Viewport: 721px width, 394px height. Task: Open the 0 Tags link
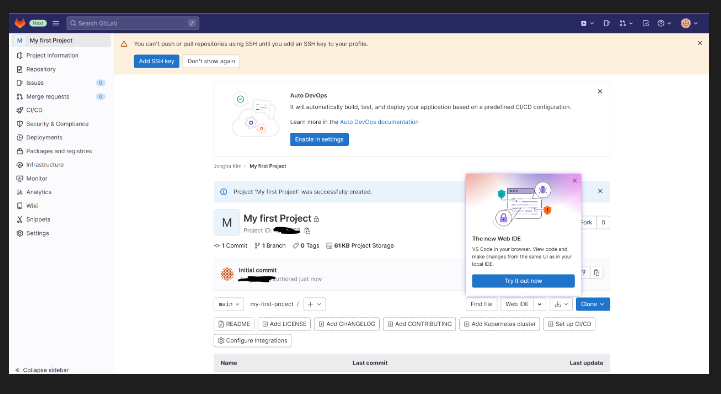pyautogui.click(x=306, y=246)
